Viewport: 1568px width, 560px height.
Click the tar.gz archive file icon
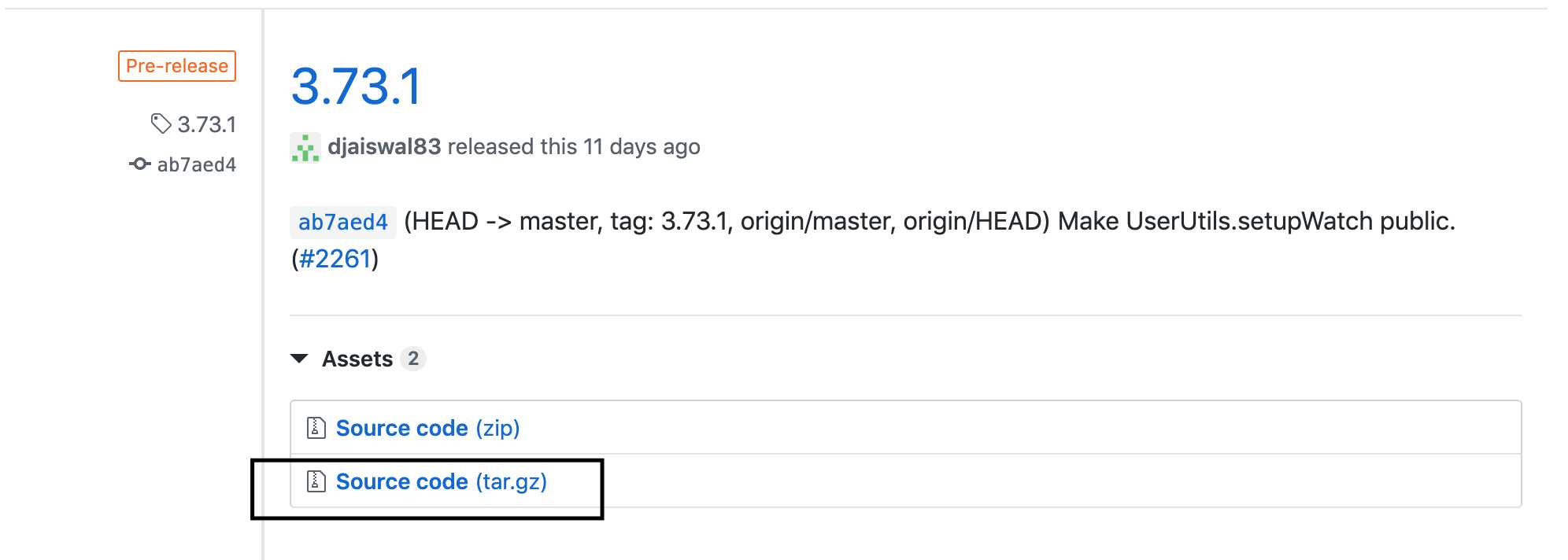pyautogui.click(x=316, y=481)
